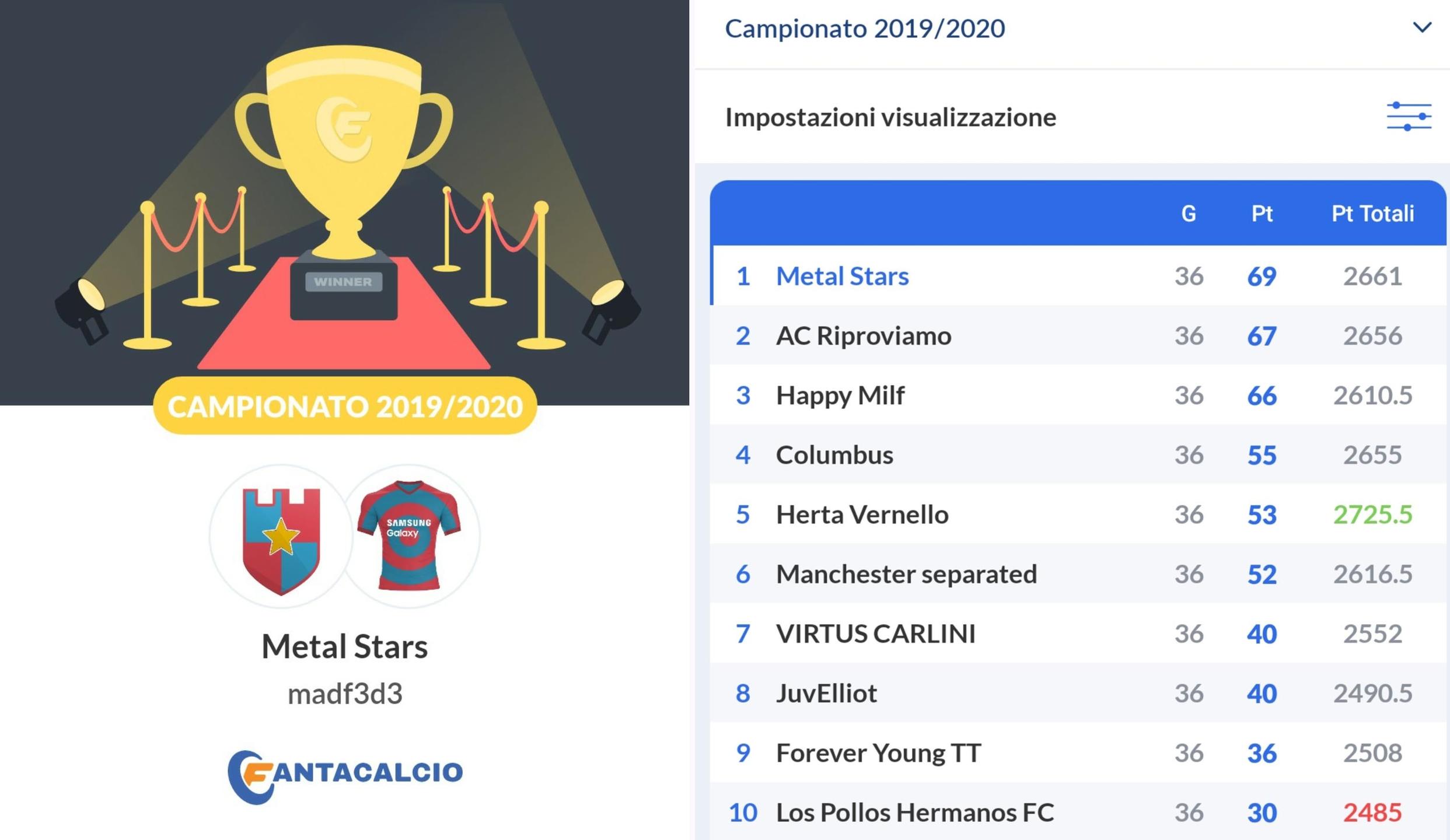Click the G column header
1450x840 pixels.
[1189, 213]
